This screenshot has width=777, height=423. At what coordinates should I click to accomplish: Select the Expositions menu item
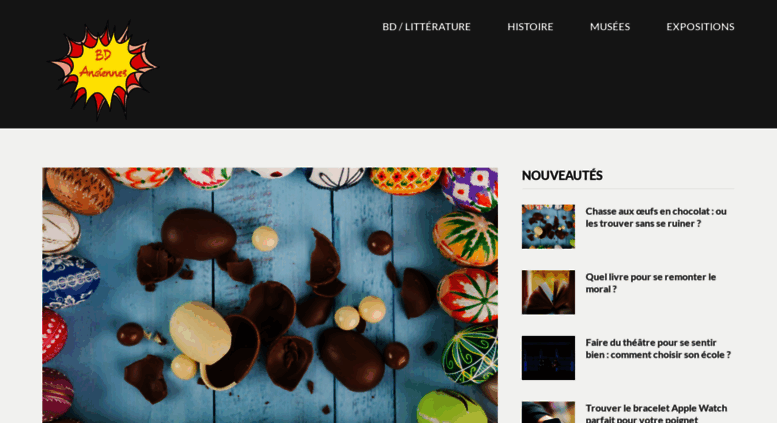(x=700, y=27)
